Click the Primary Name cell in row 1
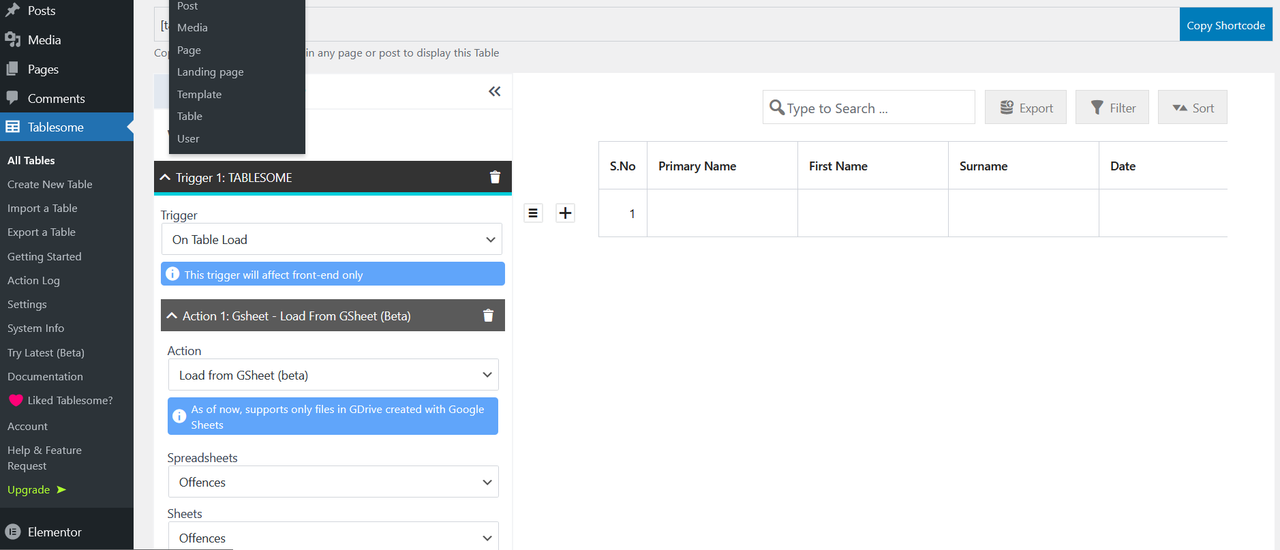The height and width of the screenshot is (550, 1280). coord(723,213)
